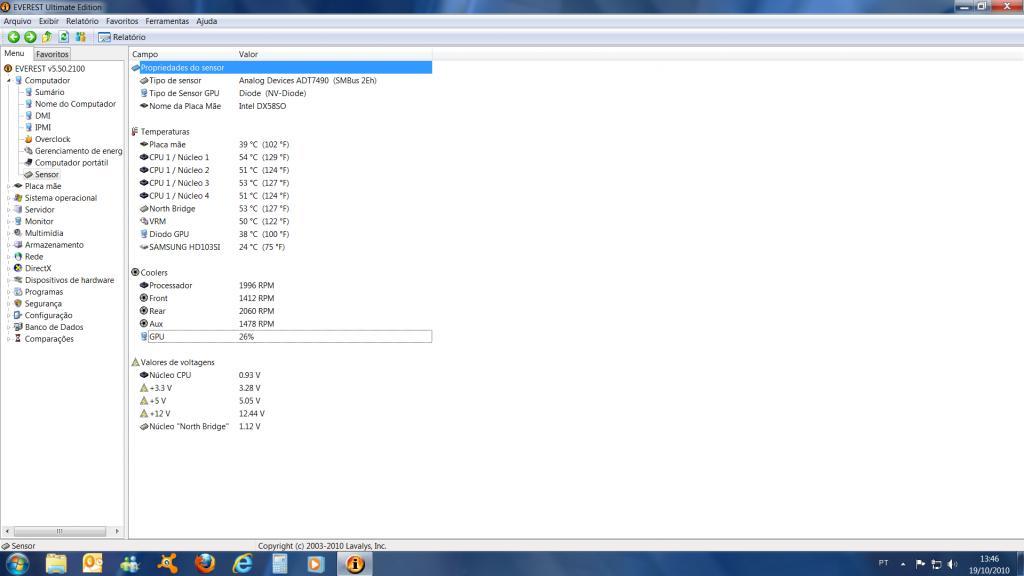Refresh the sensor readings
The height and width of the screenshot is (576, 1024).
coord(64,37)
